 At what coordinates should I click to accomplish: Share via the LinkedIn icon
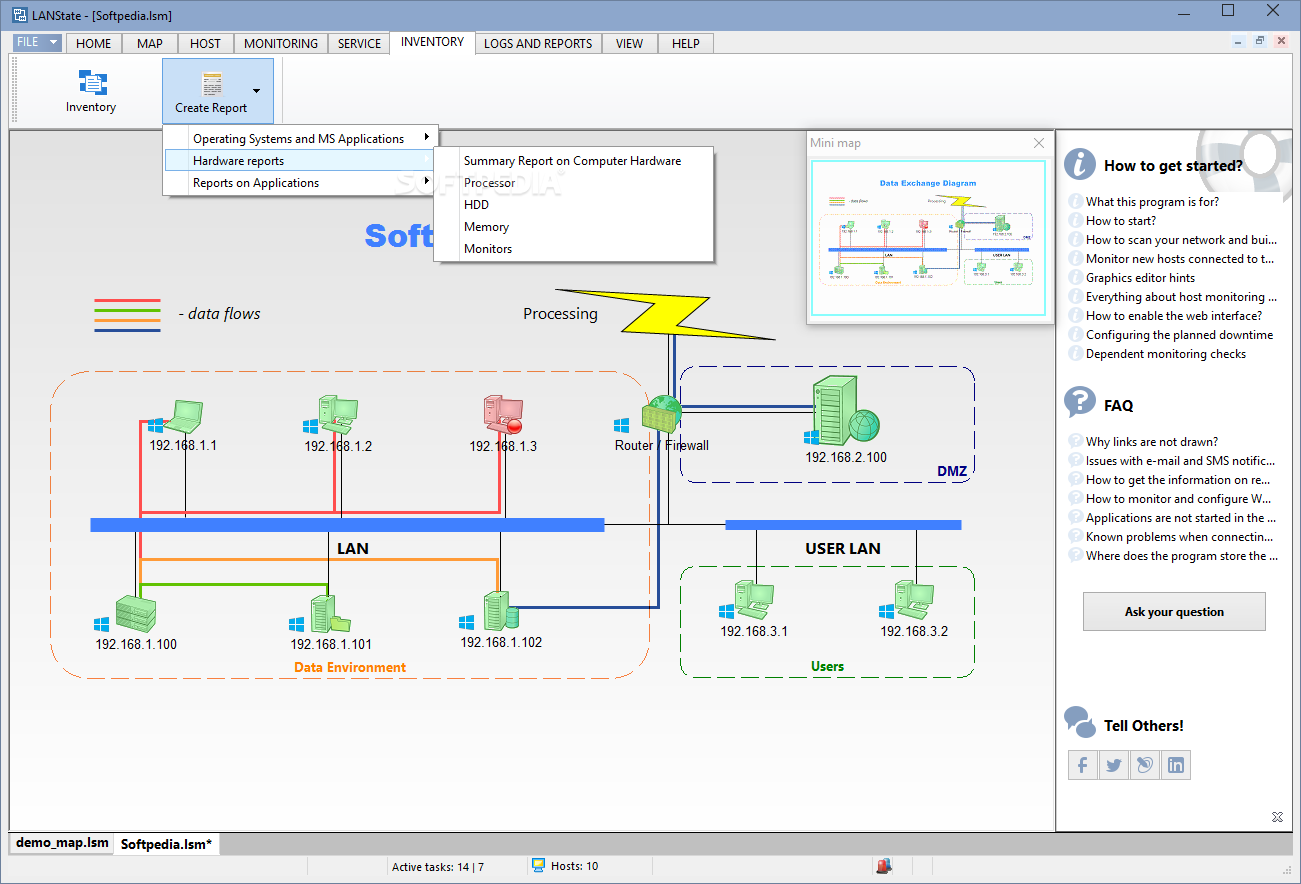click(1176, 765)
